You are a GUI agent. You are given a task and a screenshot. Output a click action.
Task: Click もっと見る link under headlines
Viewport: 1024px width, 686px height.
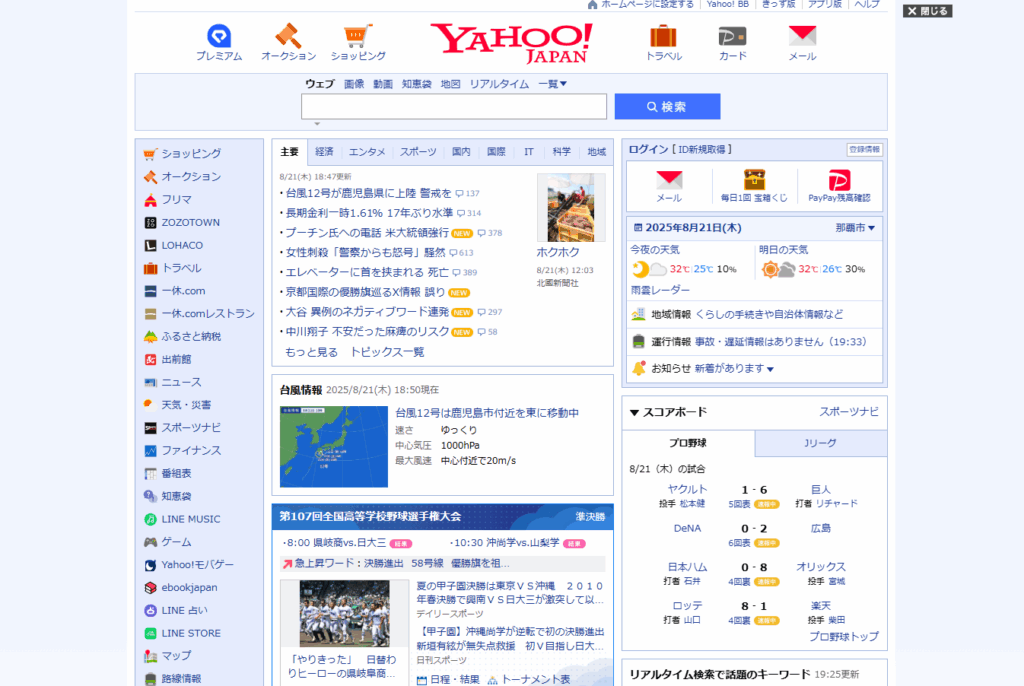[312, 352]
